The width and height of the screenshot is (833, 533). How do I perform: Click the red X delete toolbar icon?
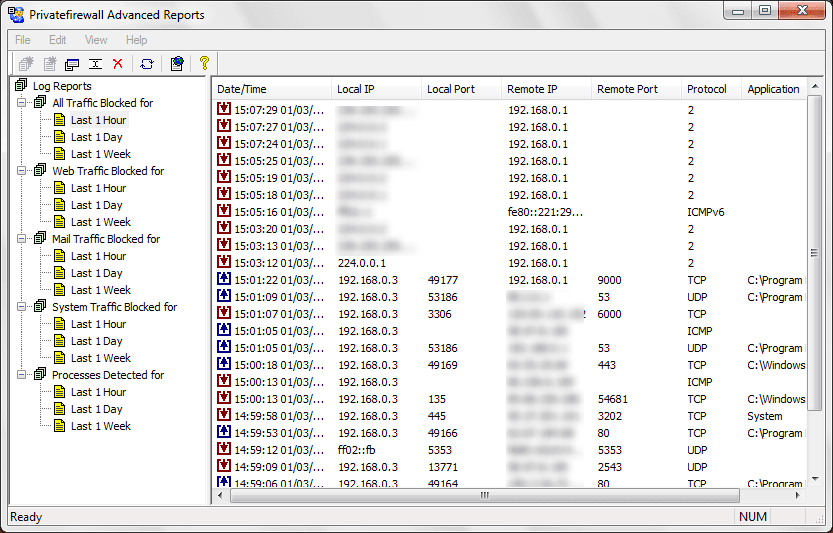[118, 64]
